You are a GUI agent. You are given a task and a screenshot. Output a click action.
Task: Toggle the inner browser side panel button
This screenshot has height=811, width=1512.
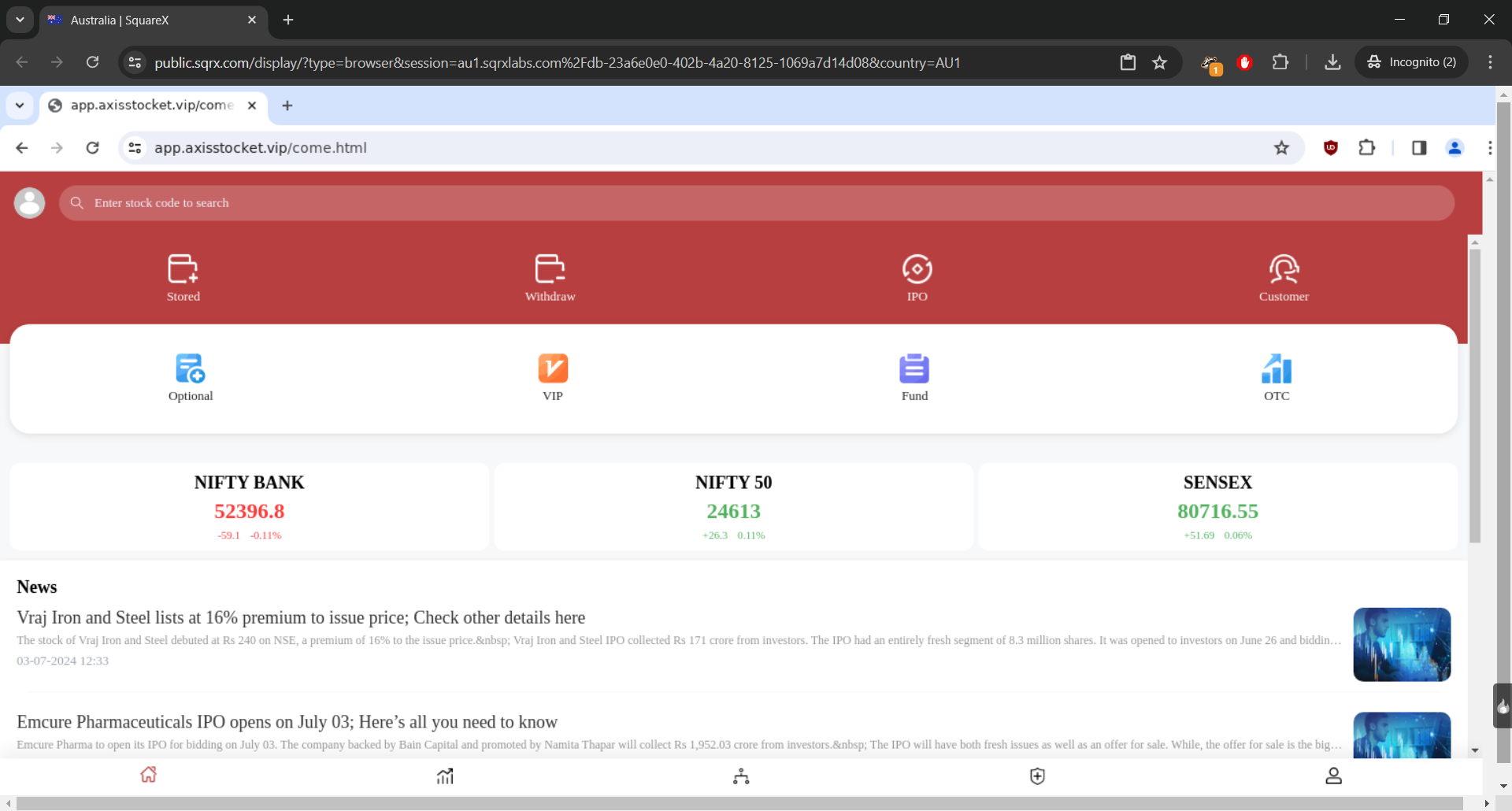tap(1419, 148)
